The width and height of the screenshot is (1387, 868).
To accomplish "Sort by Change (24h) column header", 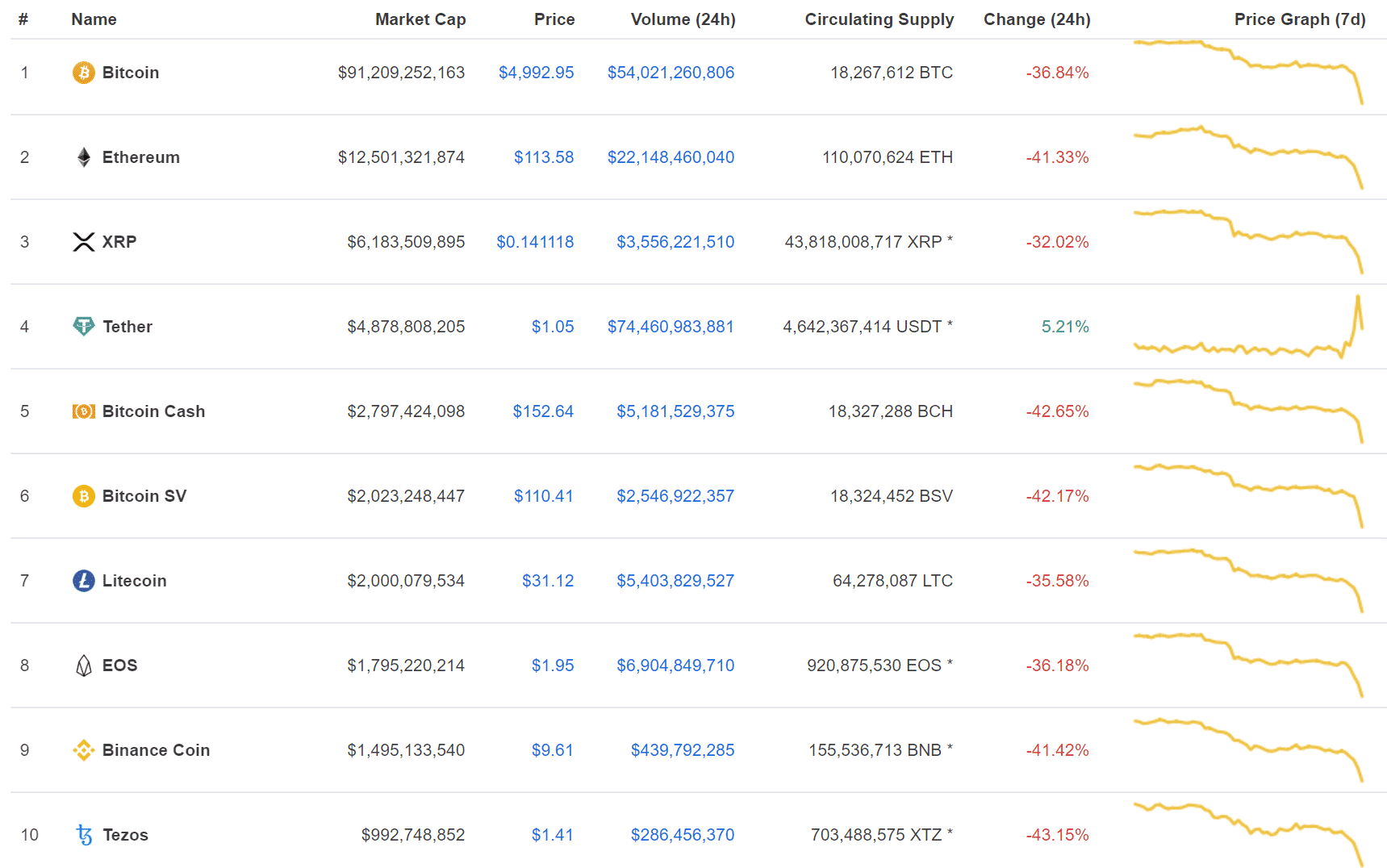I will tap(1037, 19).
